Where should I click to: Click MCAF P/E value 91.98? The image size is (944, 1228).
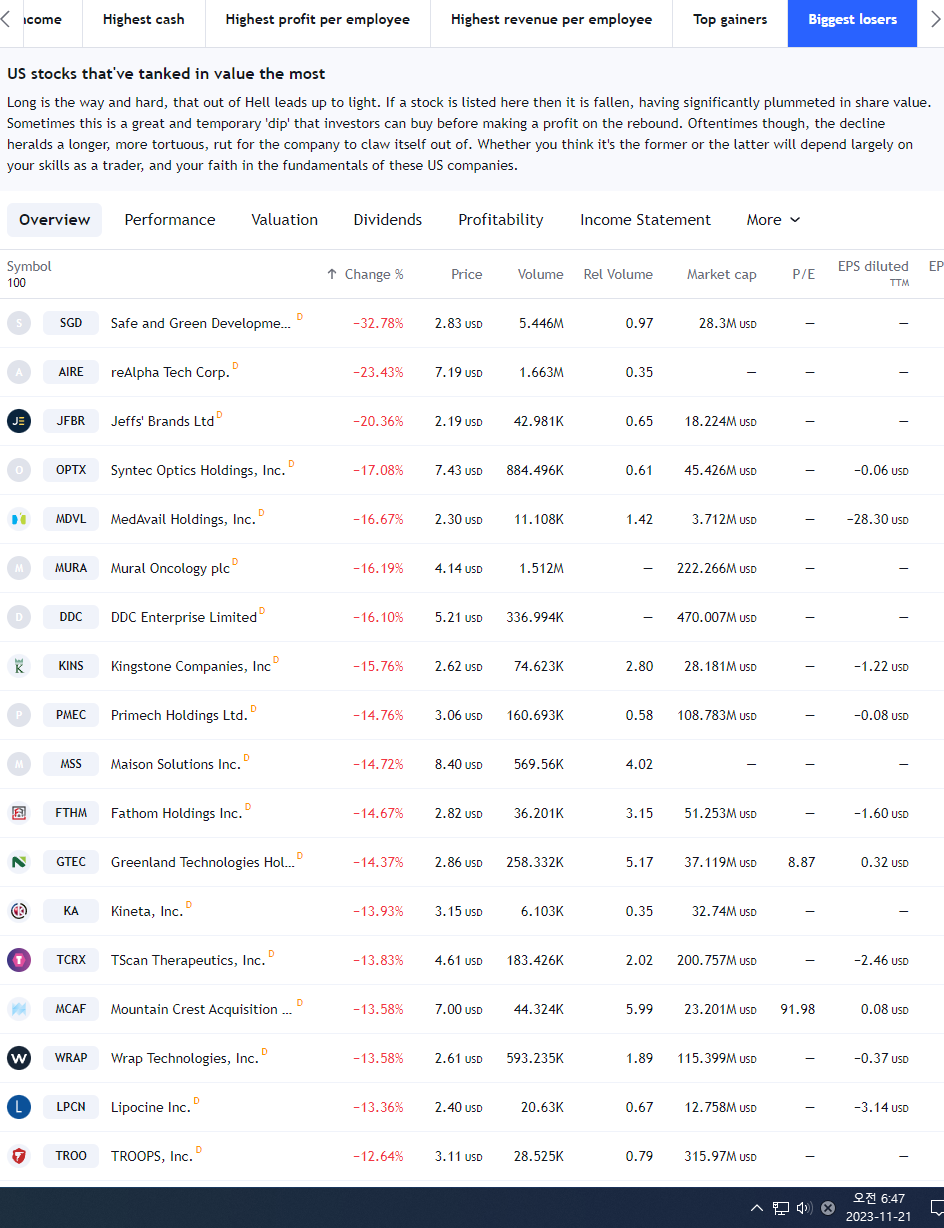797,1009
